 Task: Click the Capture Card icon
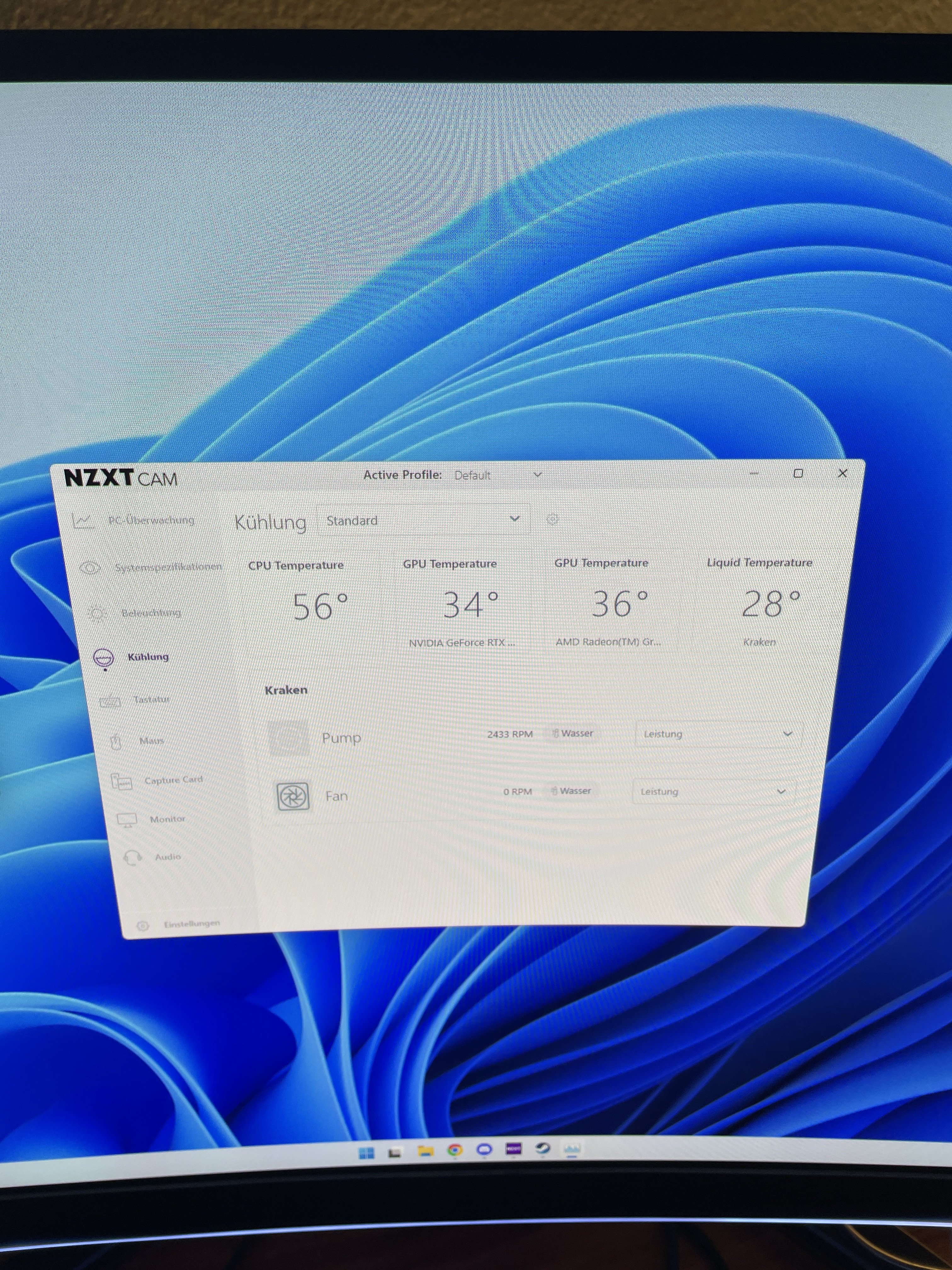122,781
